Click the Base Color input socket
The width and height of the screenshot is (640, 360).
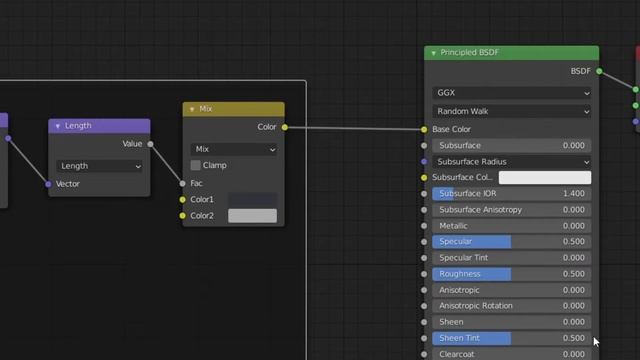point(424,129)
